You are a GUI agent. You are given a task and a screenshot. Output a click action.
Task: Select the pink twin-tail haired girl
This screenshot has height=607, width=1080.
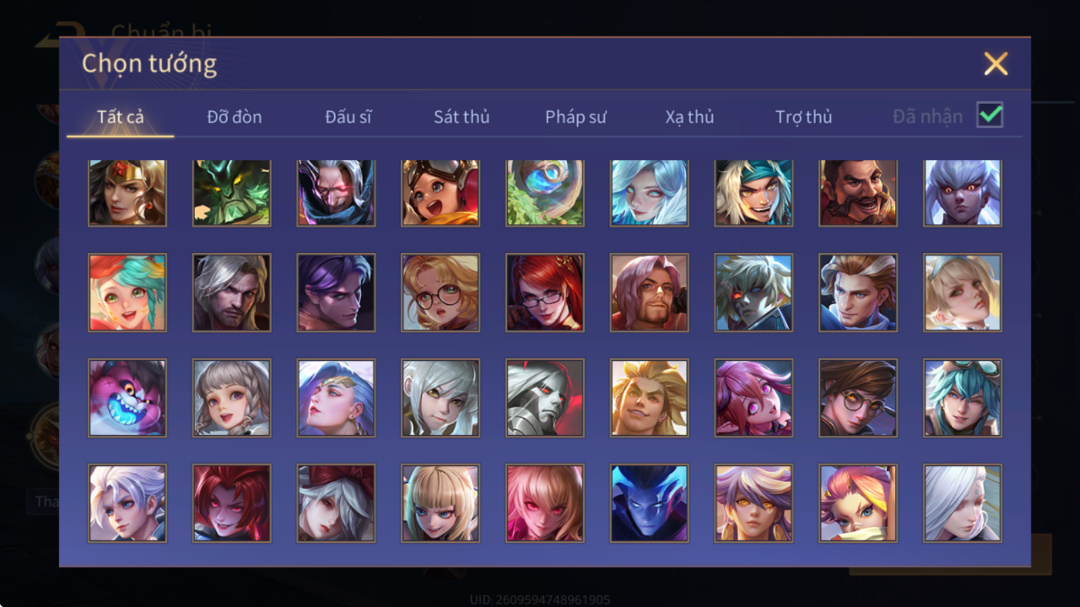click(x=754, y=398)
